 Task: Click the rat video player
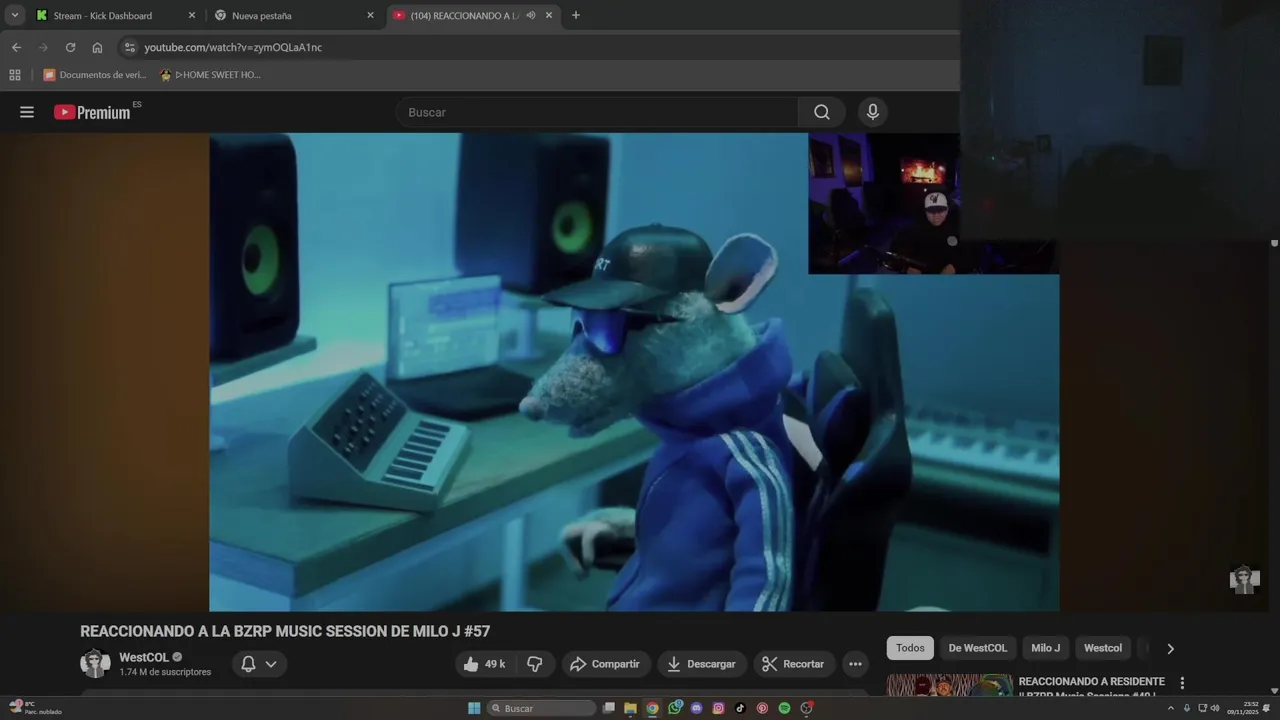634,372
